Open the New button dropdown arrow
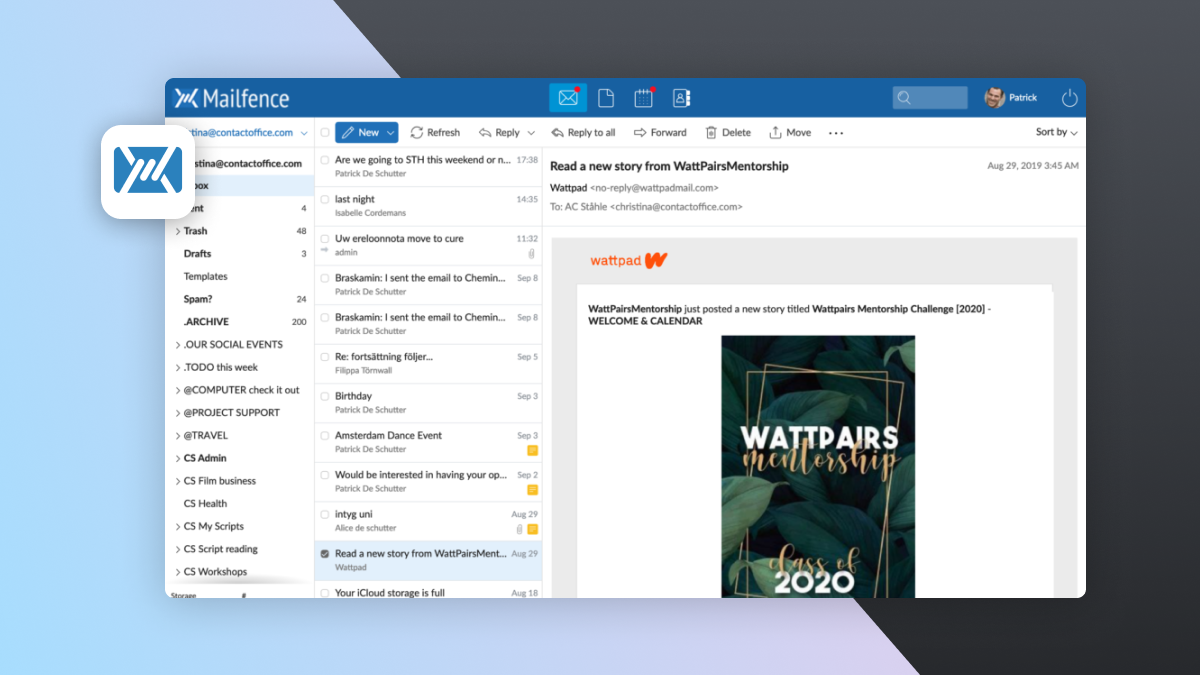This screenshot has height=675, width=1200. click(x=391, y=132)
